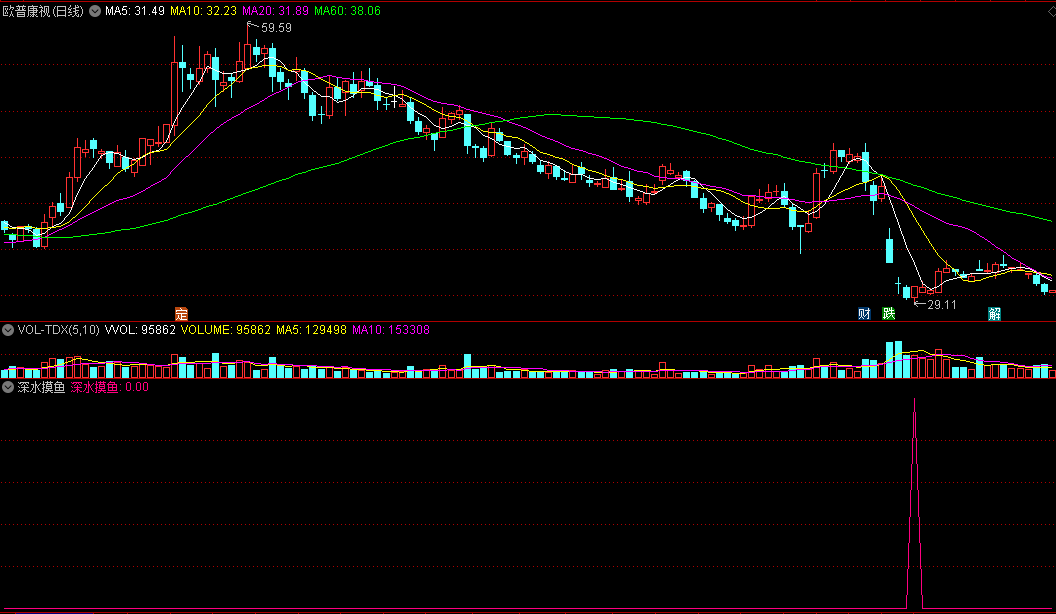Click the green 跌 event marker
The image size is (1056, 614).
pos(889,314)
